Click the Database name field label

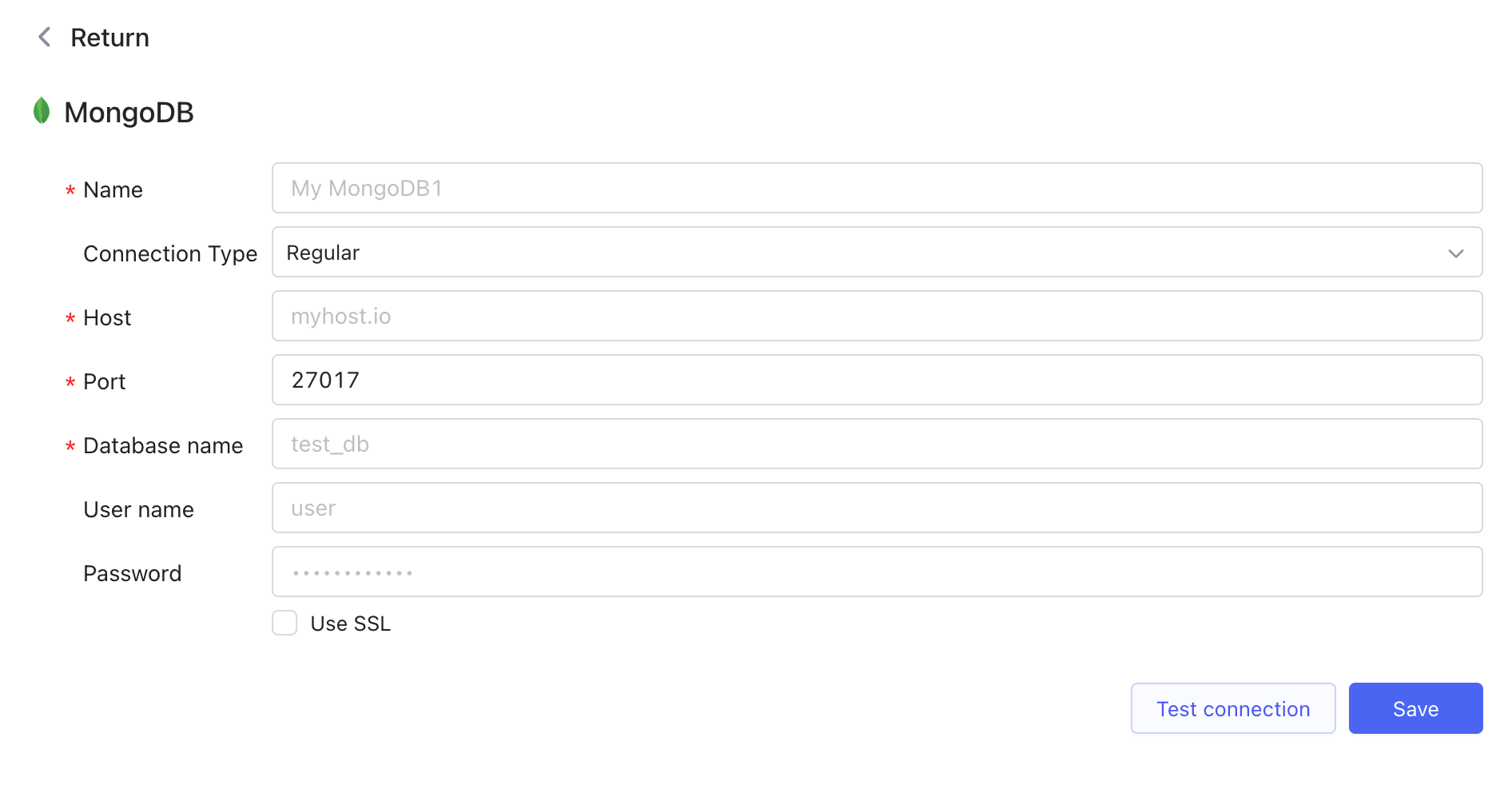coord(163,445)
